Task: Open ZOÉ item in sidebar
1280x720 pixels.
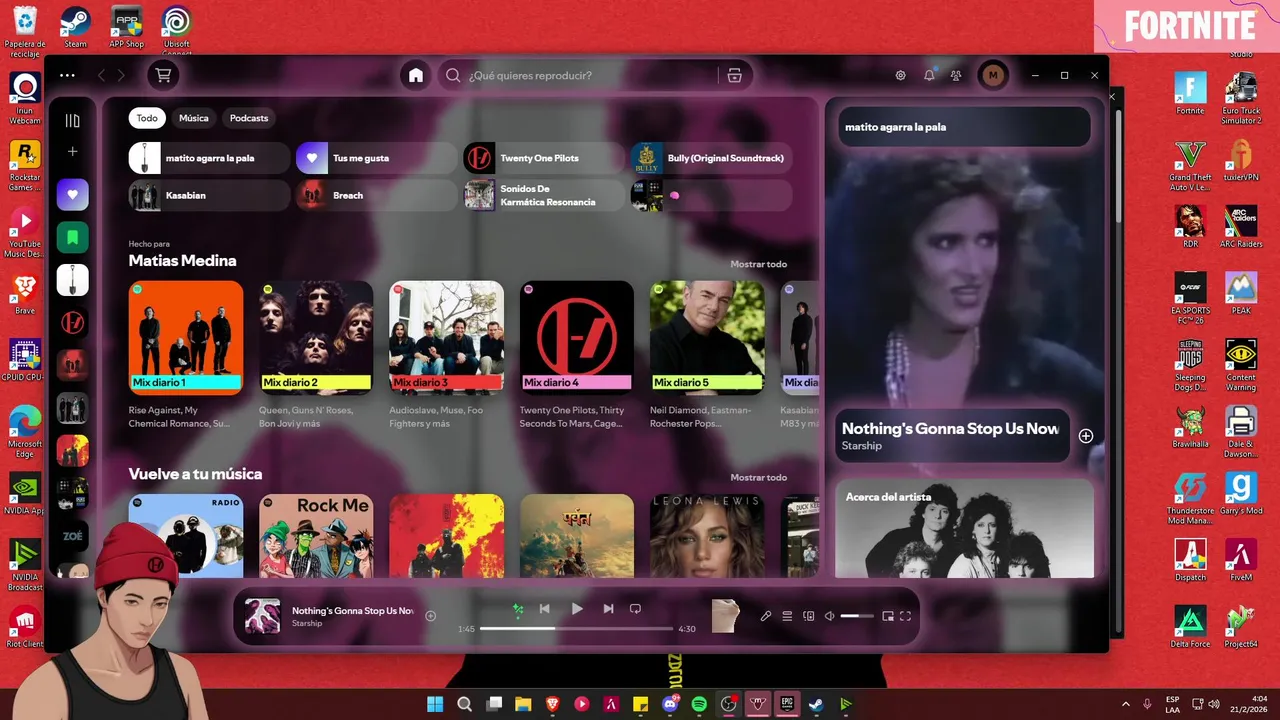Action: pyautogui.click(x=72, y=537)
